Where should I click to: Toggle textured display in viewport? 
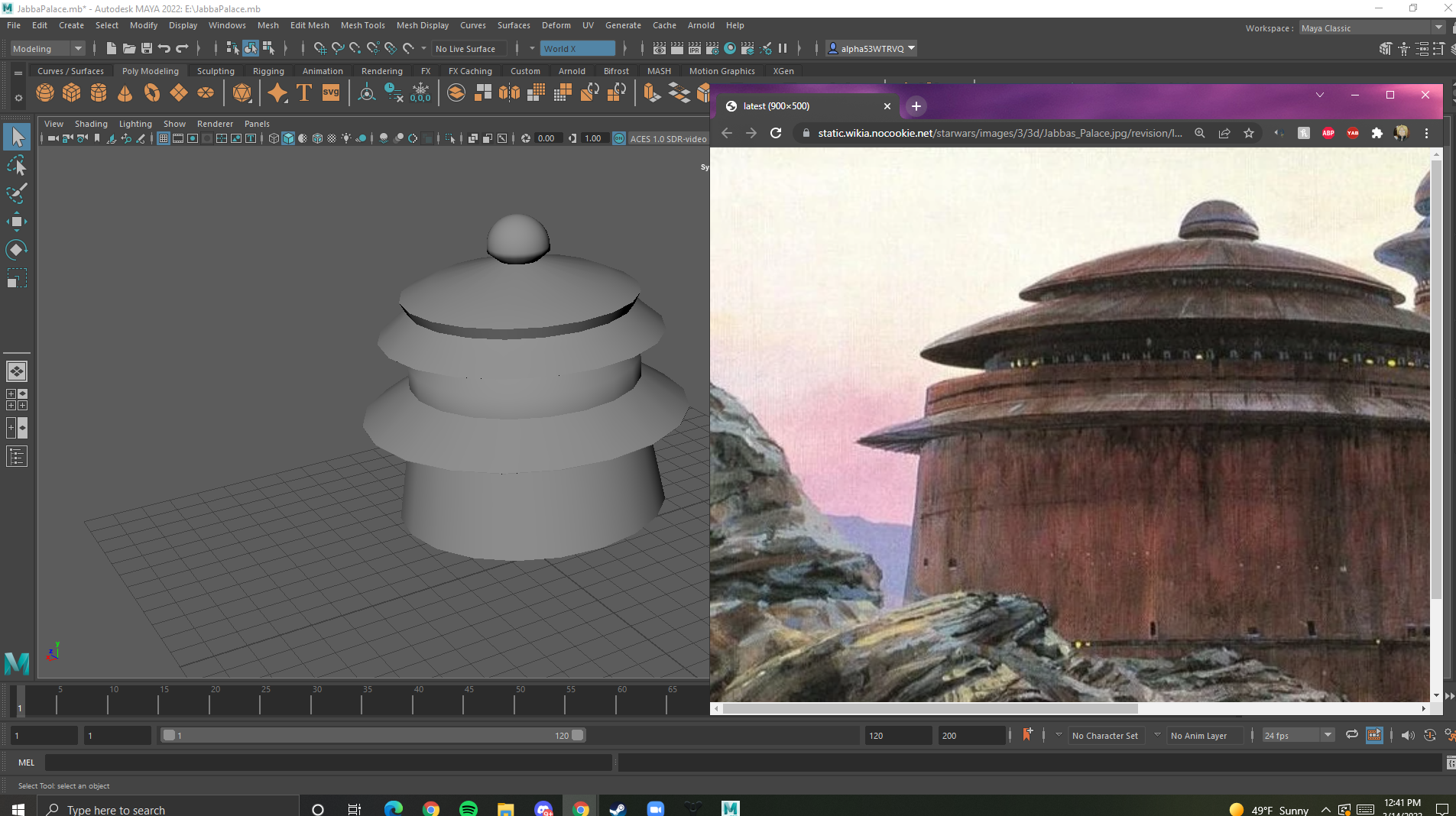pyautogui.click(x=332, y=138)
